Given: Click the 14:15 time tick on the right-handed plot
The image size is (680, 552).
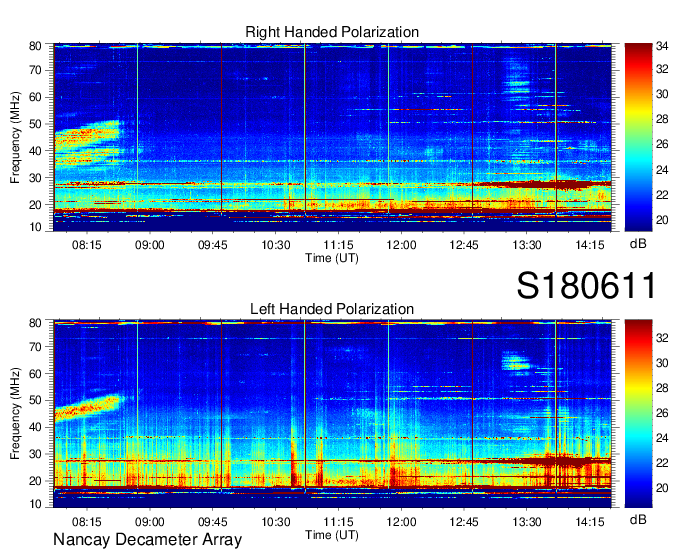Looking at the screenshot, I should point(590,245).
